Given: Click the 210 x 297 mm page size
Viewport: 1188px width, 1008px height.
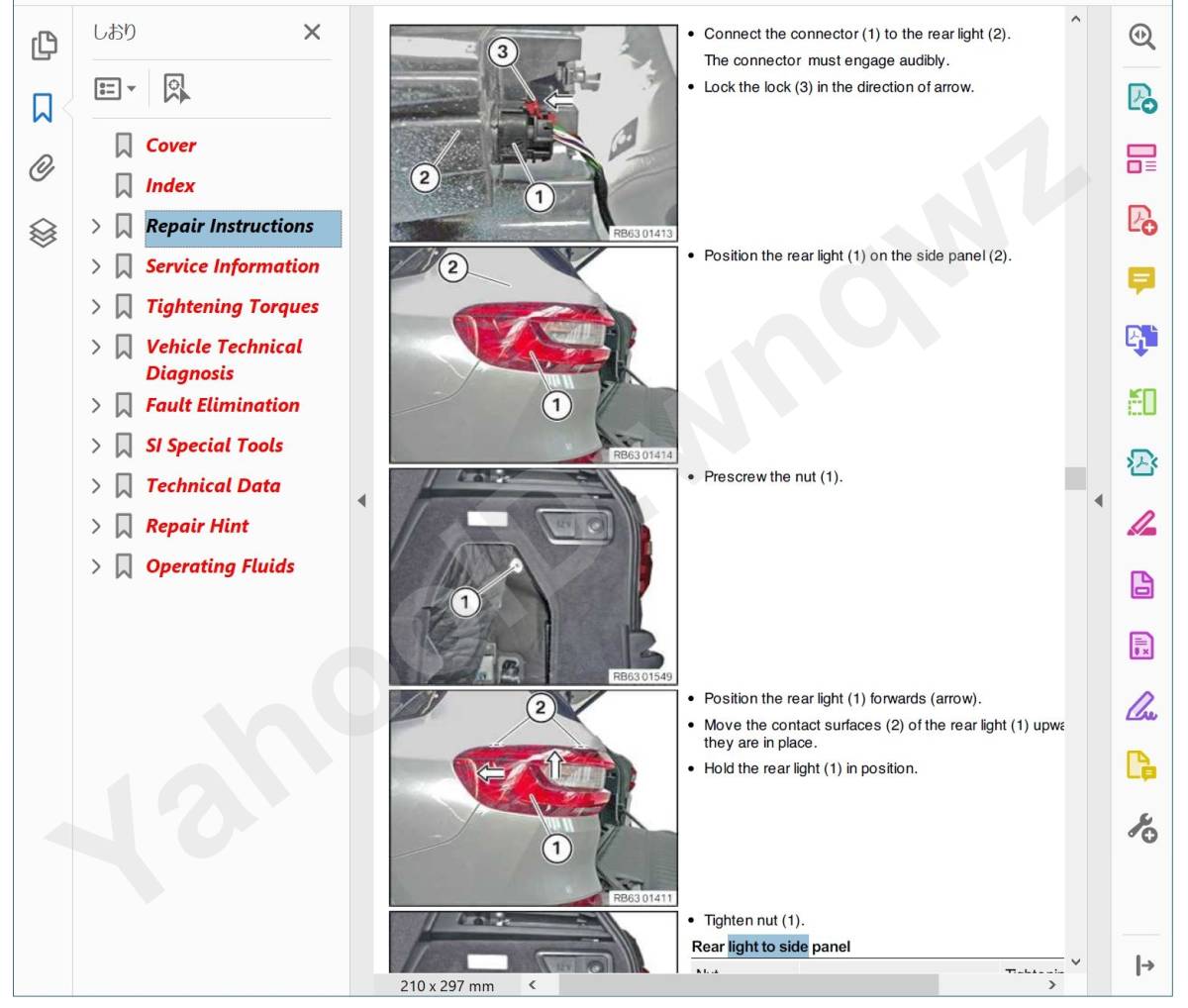Looking at the screenshot, I should [x=447, y=986].
